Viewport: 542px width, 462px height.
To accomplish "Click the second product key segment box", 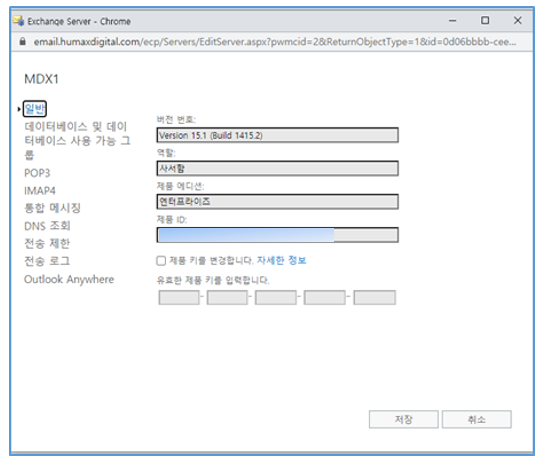I will point(227,298).
